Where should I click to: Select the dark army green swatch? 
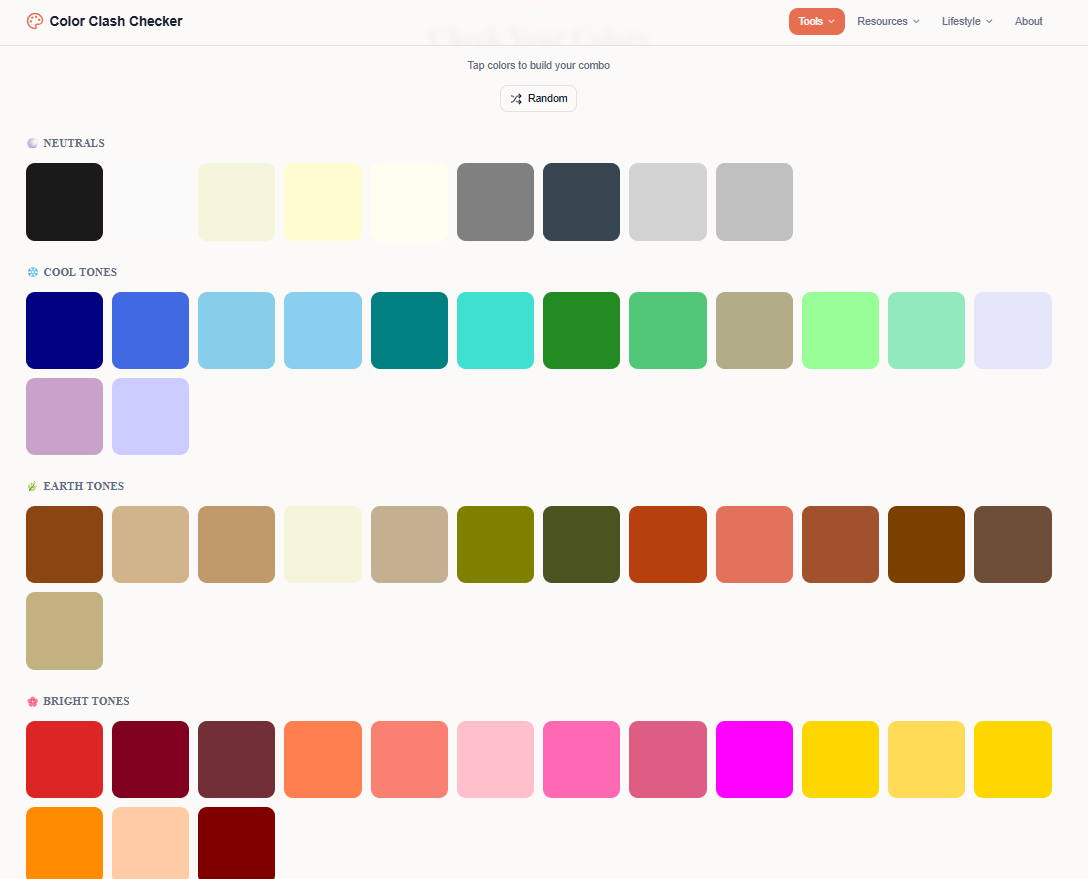(581, 545)
